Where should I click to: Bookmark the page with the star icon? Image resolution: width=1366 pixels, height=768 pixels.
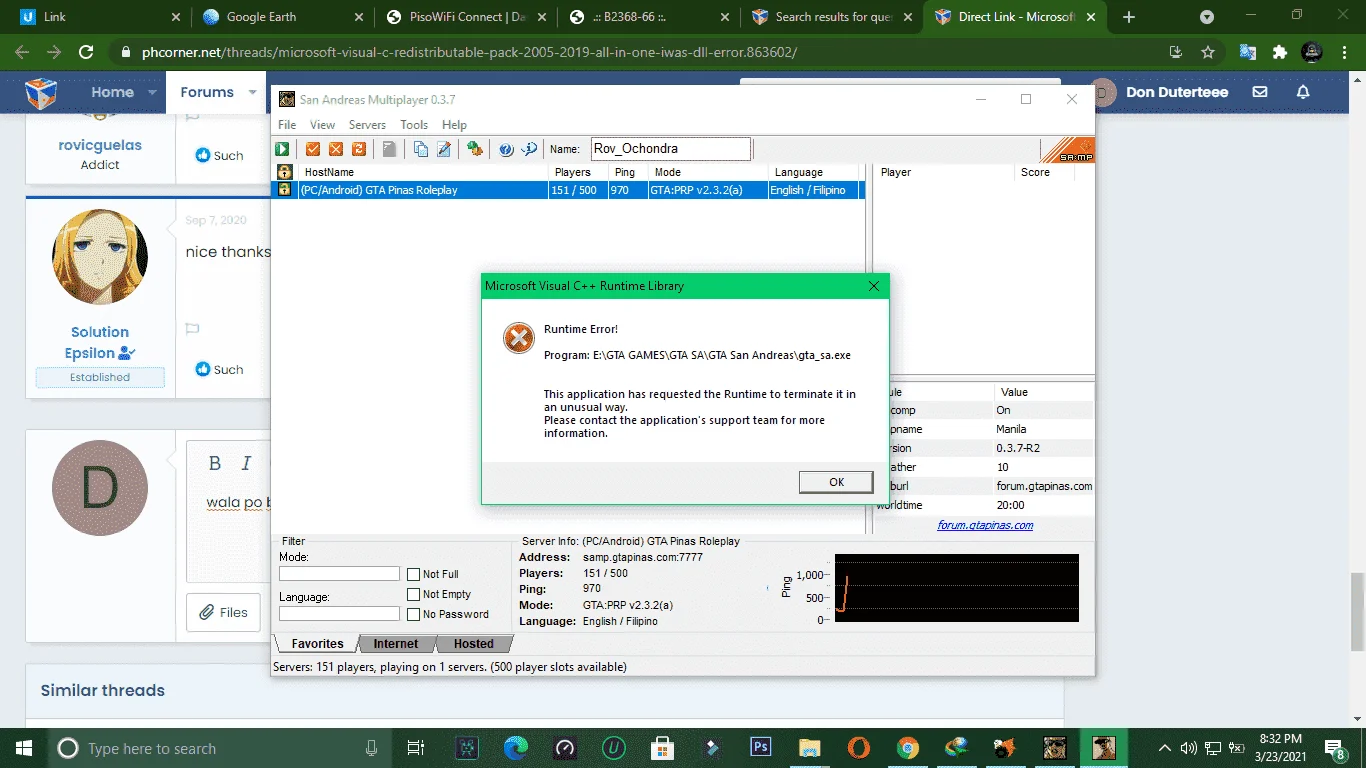pos(1208,52)
